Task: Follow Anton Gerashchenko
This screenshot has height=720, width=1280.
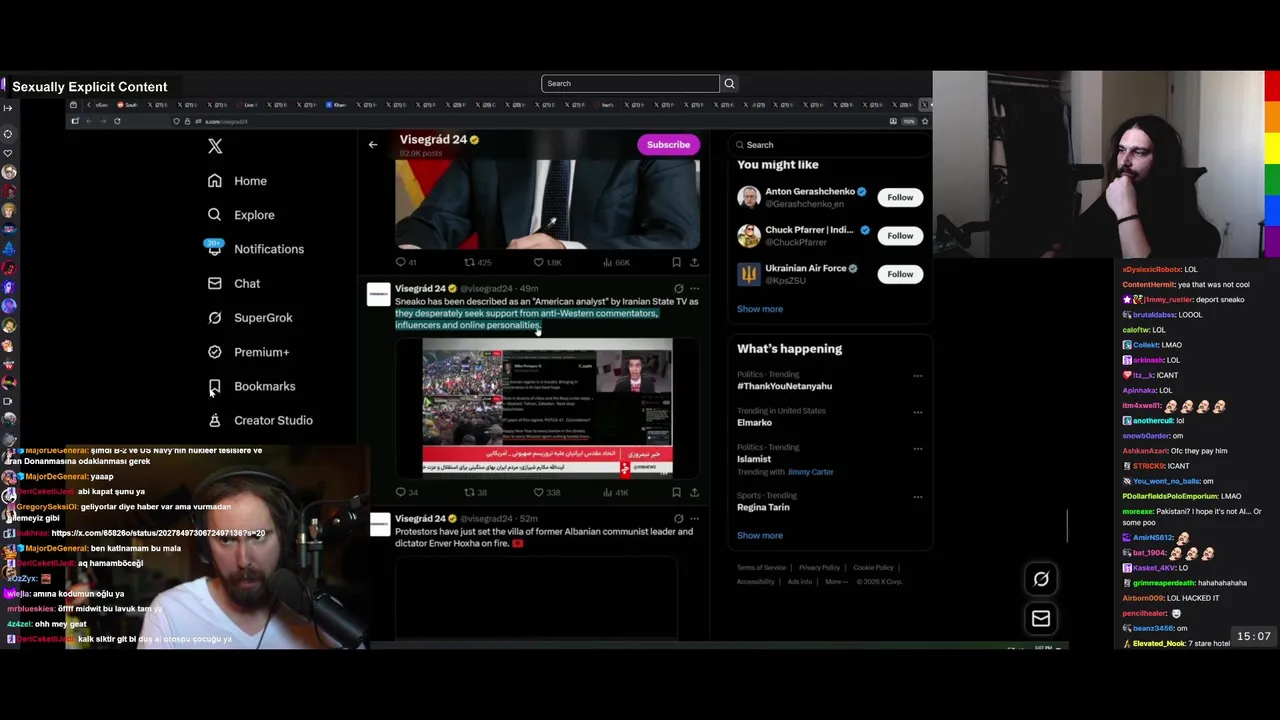Action: click(x=900, y=197)
